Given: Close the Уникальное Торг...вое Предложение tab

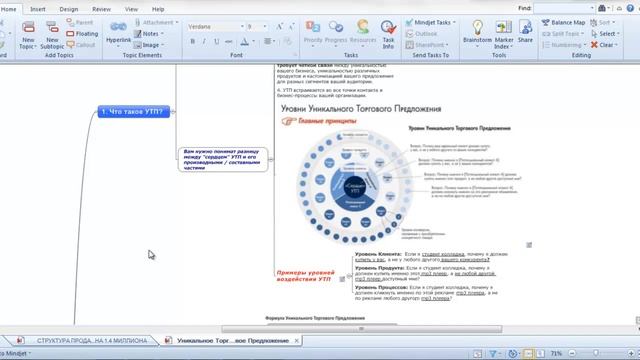Looking at the screenshot, I should click(x=297, y=340).
